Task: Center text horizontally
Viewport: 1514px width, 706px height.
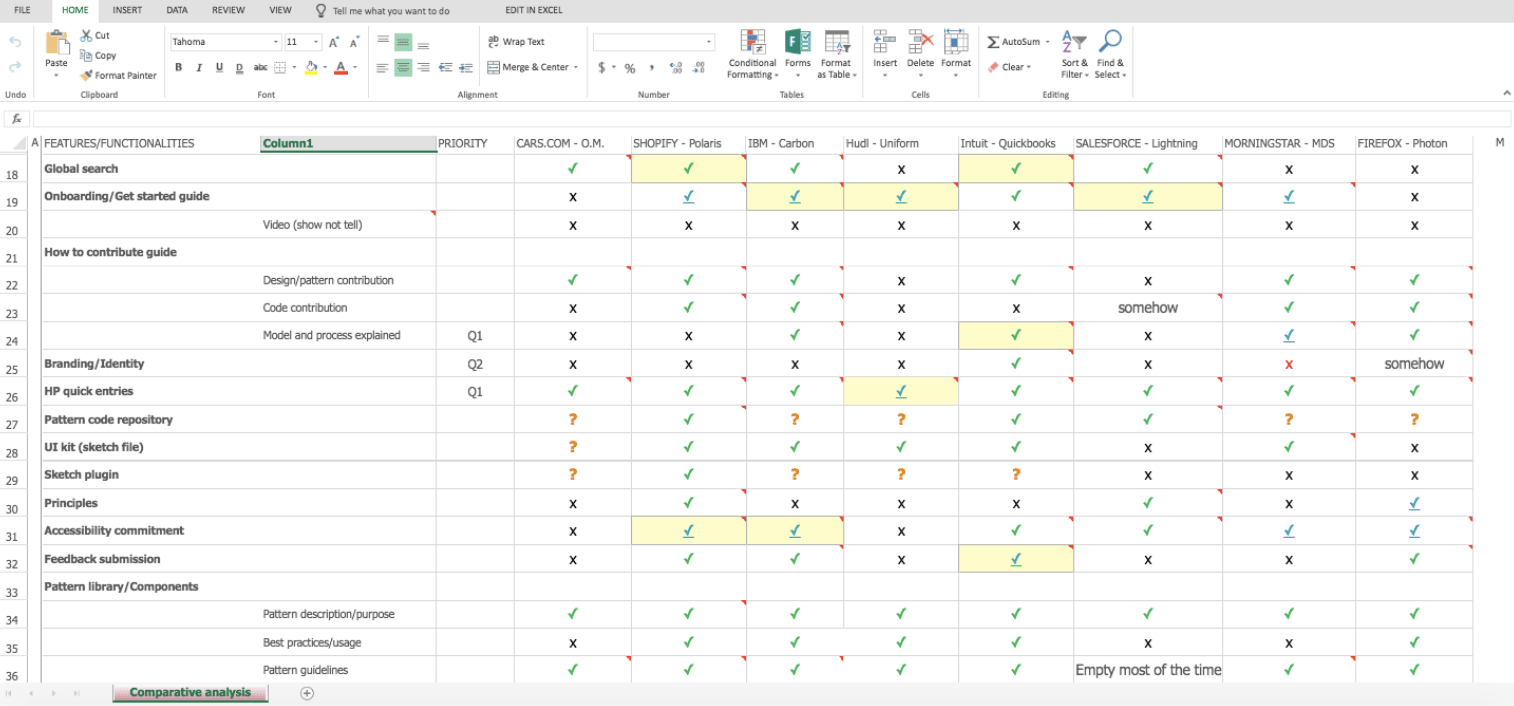Action: coord(403,67)
